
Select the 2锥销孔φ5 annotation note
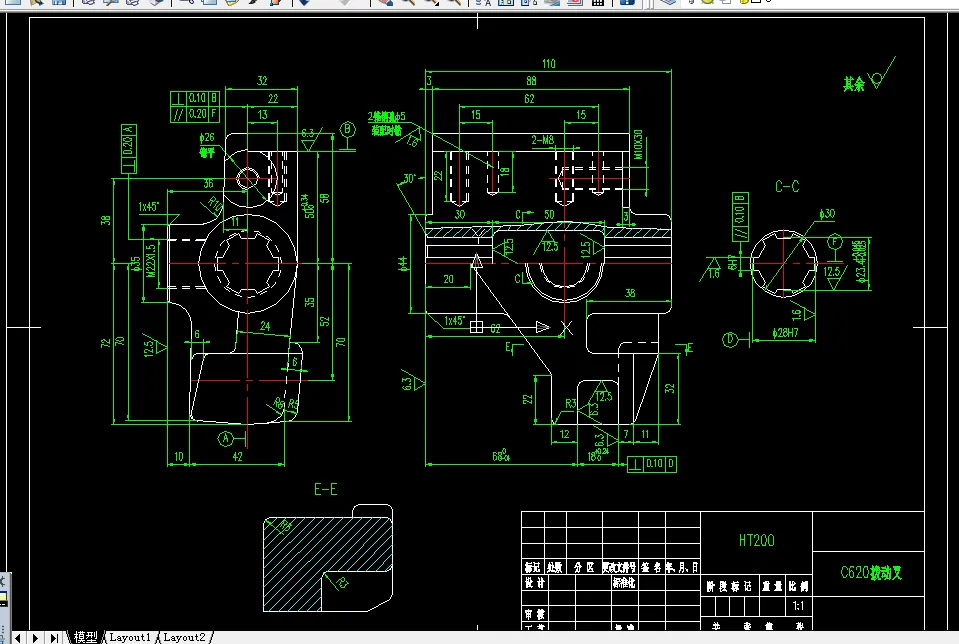click(387, 116)
